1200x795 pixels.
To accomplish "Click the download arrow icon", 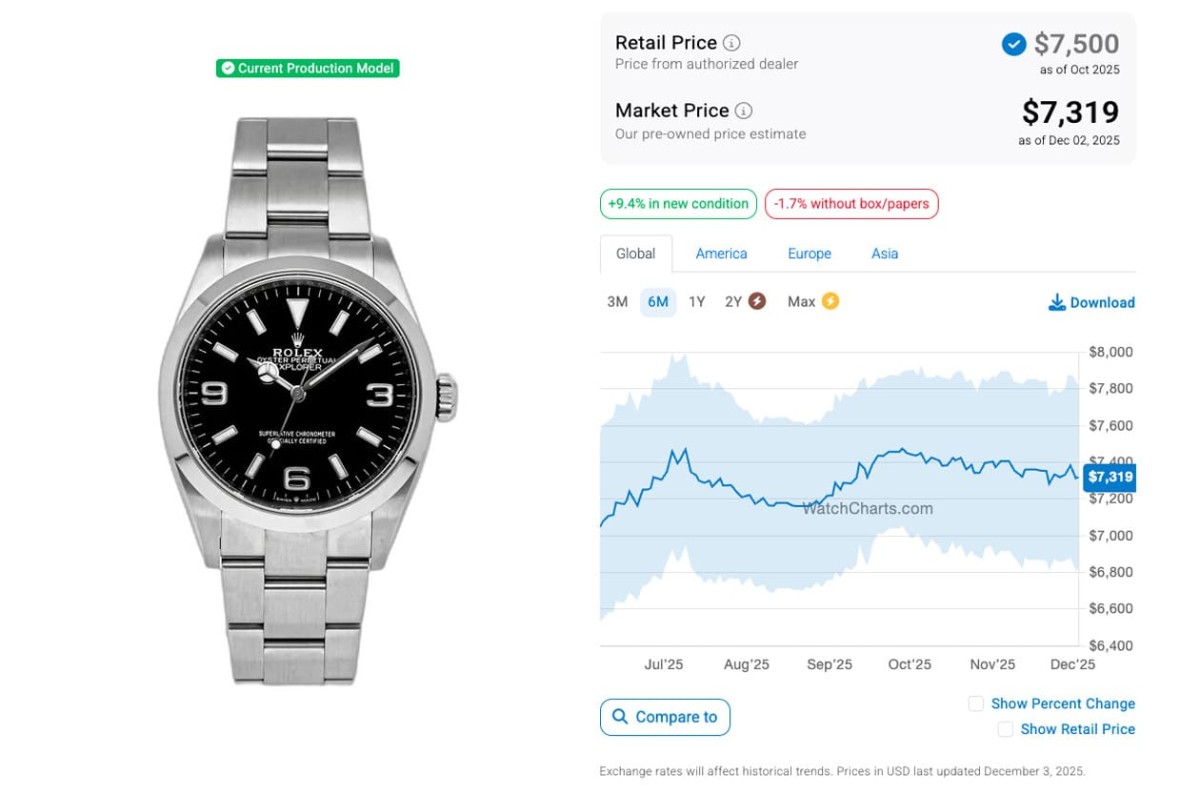I will (1057, 302).
